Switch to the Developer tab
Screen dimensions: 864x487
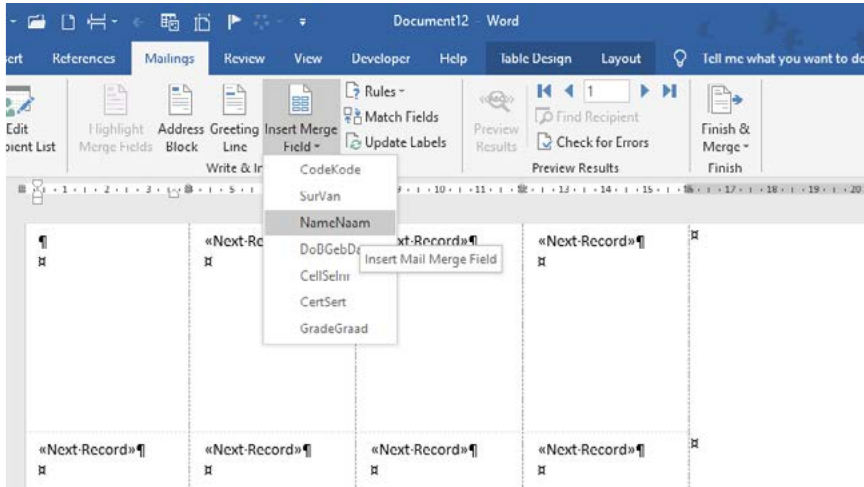point(381,58)
